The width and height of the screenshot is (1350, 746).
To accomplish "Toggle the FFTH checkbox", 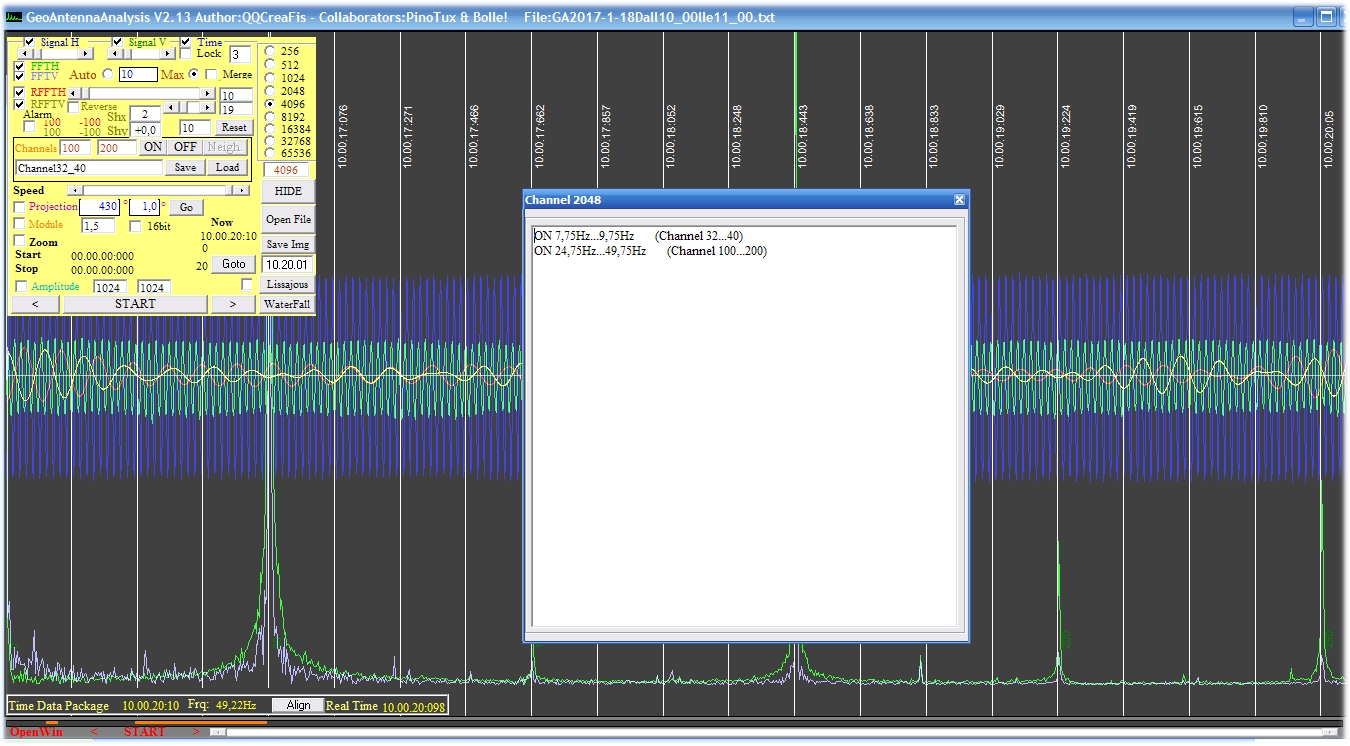I will (20, 66).
